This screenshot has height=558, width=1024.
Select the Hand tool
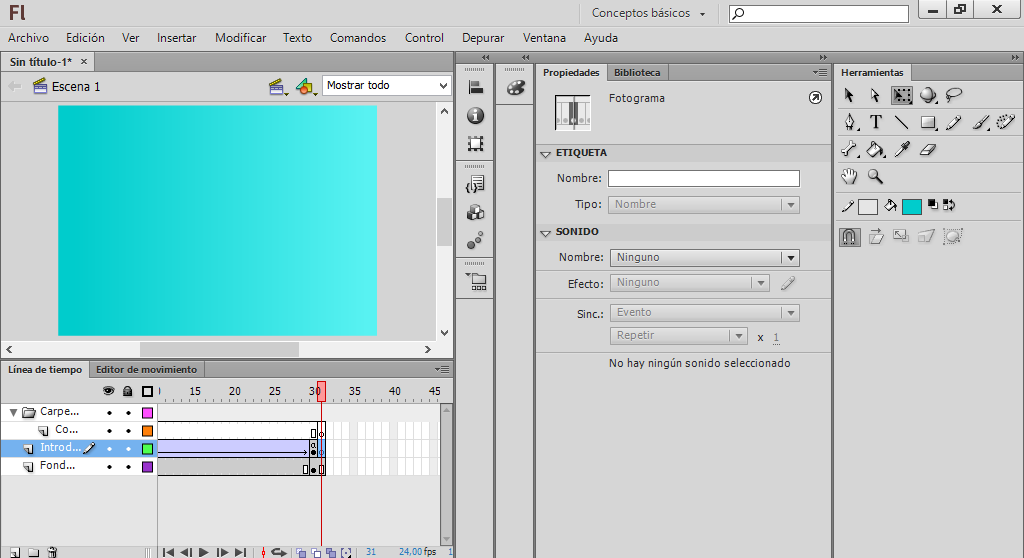point(849,176)
